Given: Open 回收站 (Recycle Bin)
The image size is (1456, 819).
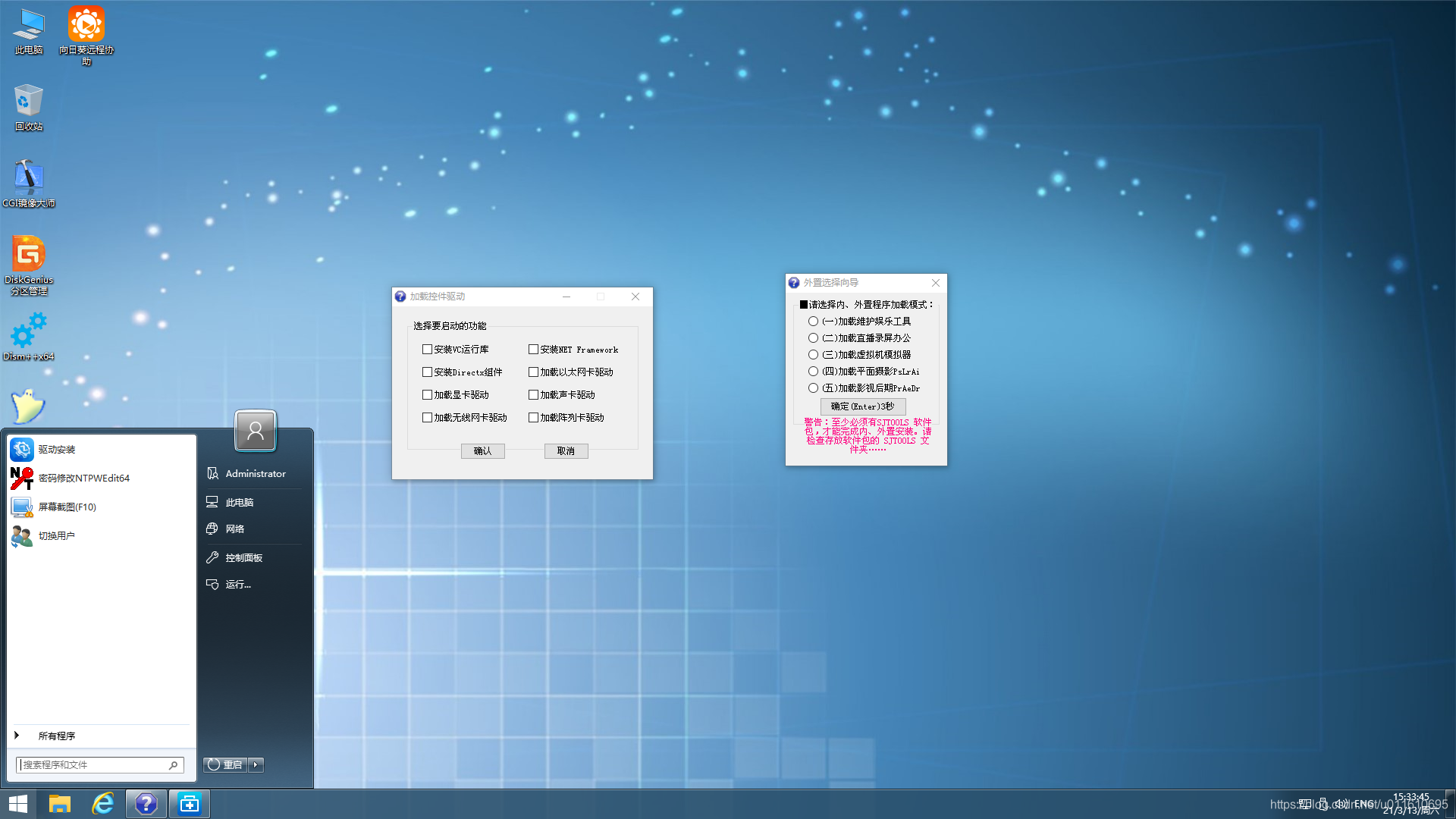Looking at the screenshot, I should 28,102.
